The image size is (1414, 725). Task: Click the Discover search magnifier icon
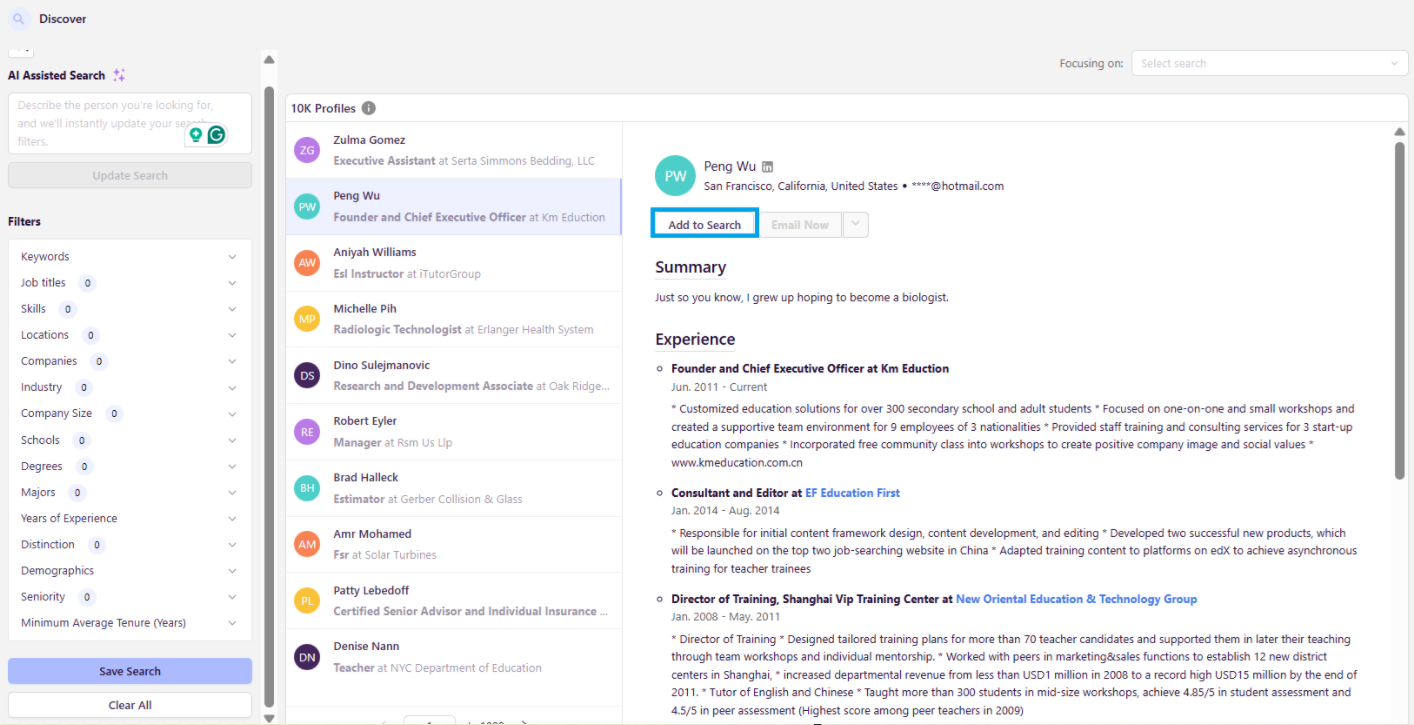(x=19, y=19)
